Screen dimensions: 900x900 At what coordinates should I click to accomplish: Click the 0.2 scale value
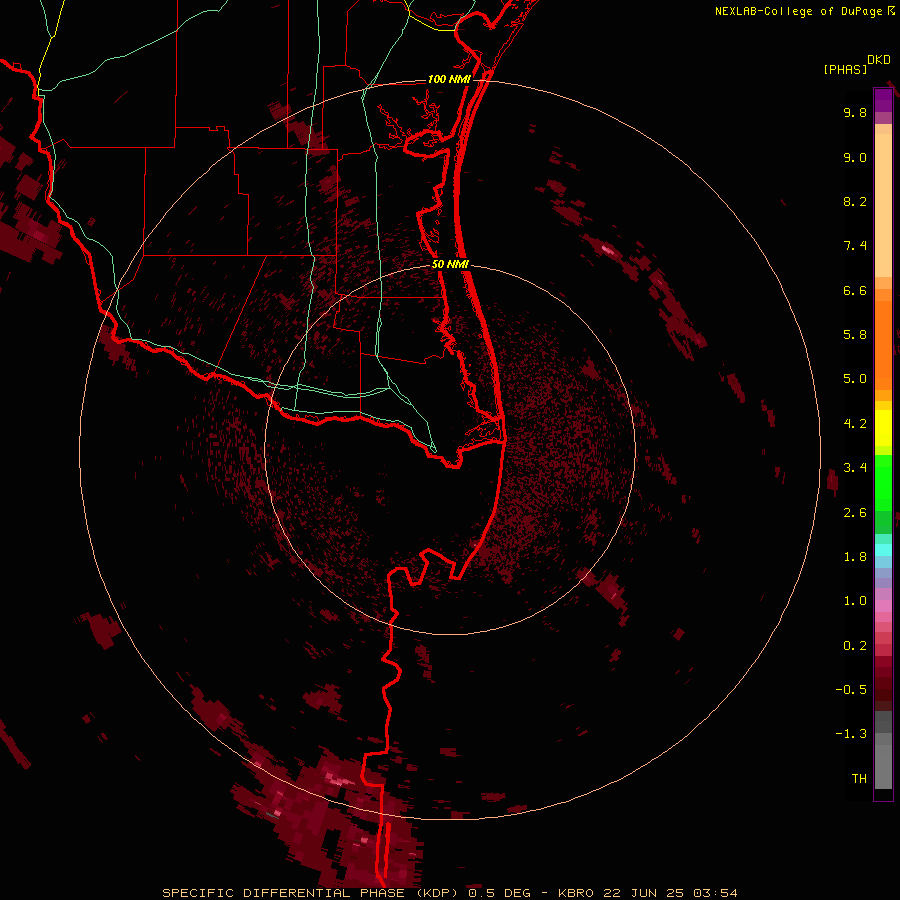(855, 646)
